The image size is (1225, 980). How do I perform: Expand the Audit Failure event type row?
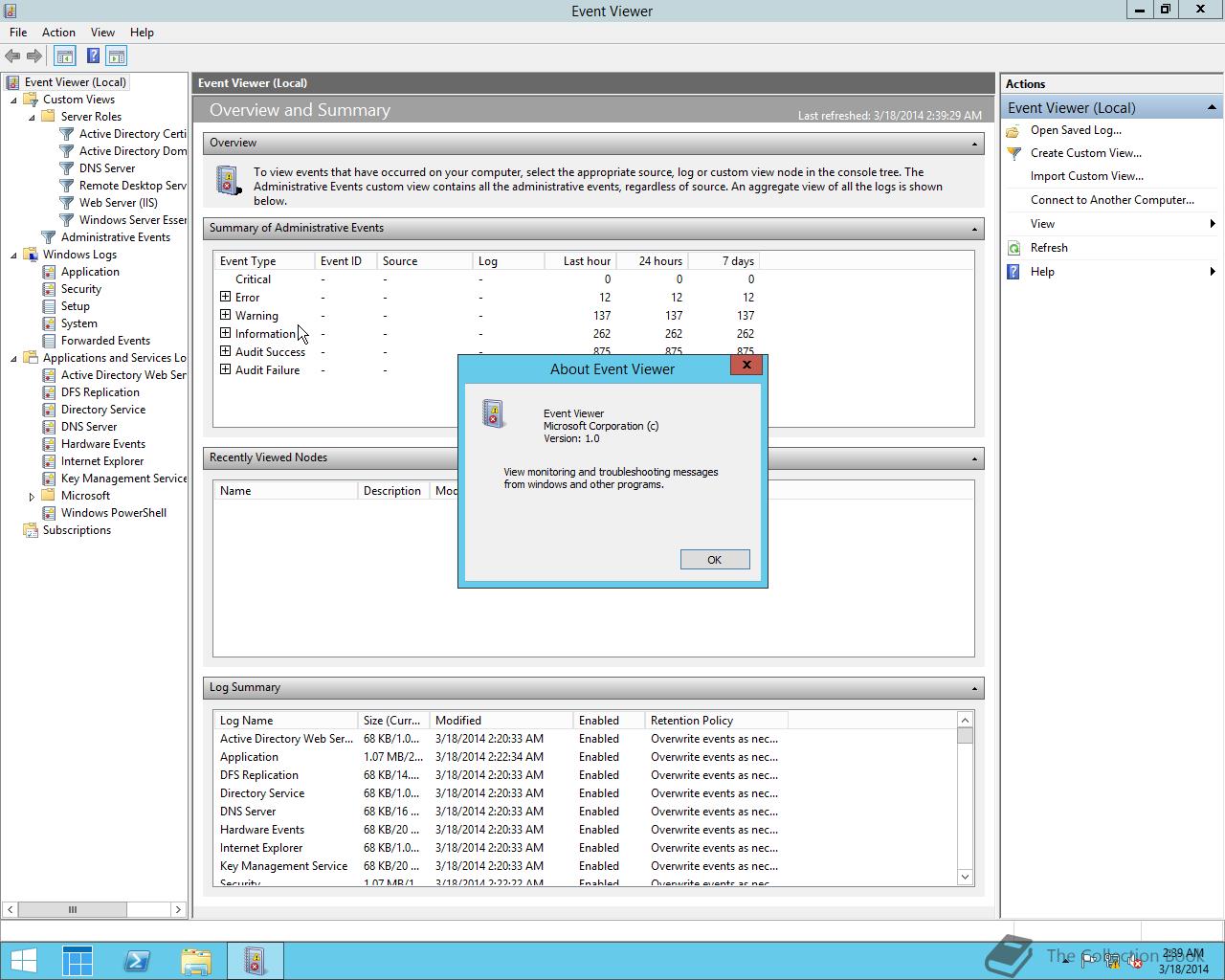tap(226, 369)
